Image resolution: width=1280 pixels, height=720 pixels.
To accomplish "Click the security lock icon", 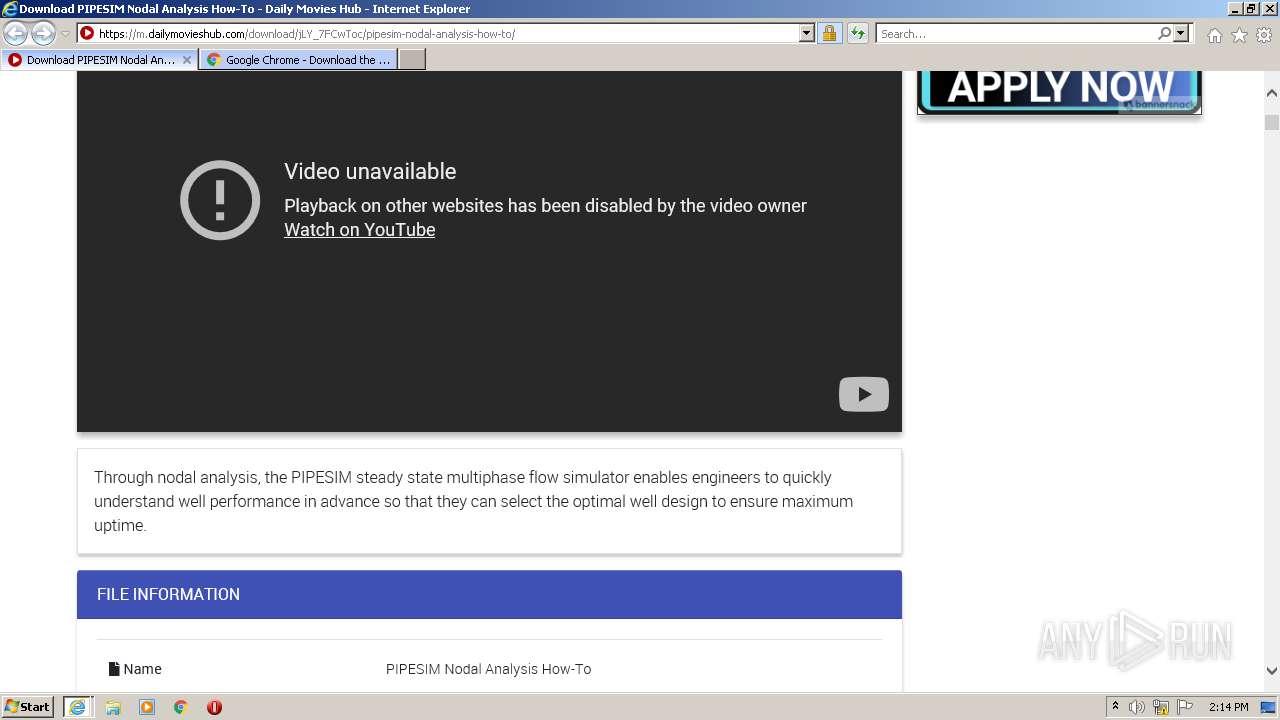I will pyautogui.click(x=829, y=34).
